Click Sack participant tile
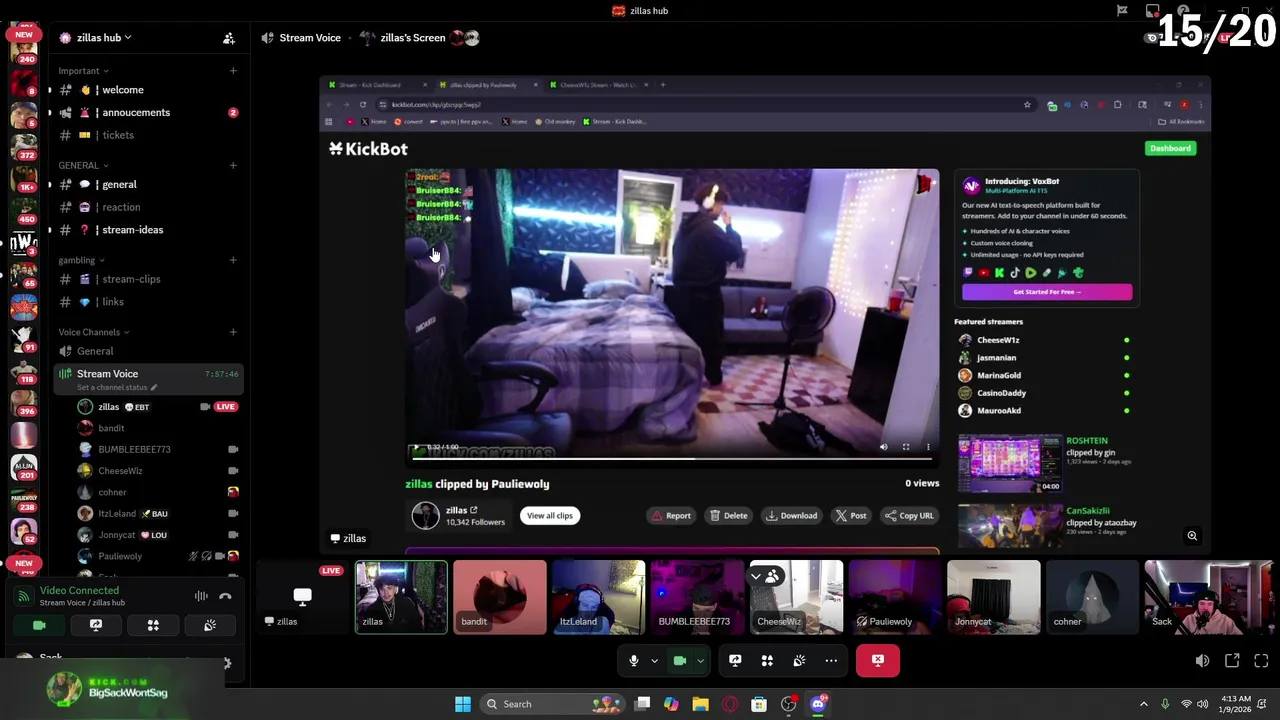 click(1208, 597)
